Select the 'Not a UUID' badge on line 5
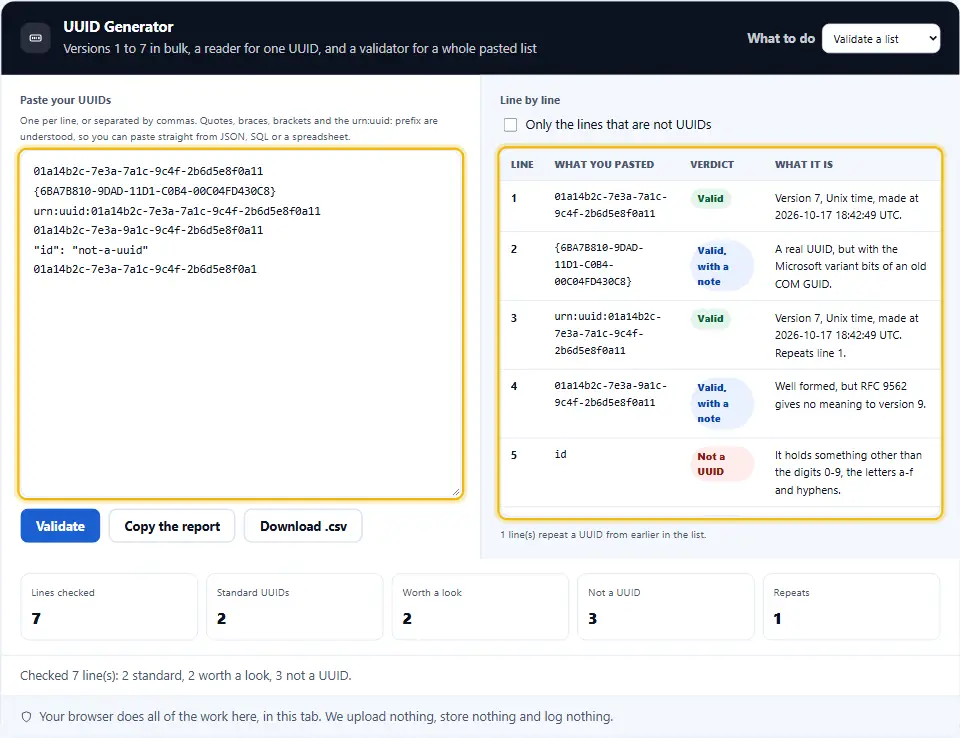This screenshot has width=960, height=738. [x=721, y=464]
